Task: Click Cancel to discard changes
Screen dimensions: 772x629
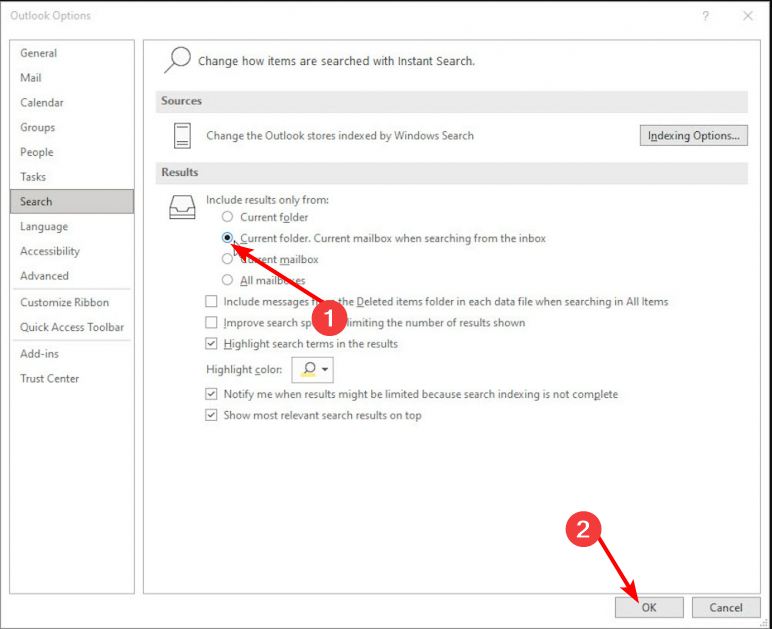Action: (726, 607)
